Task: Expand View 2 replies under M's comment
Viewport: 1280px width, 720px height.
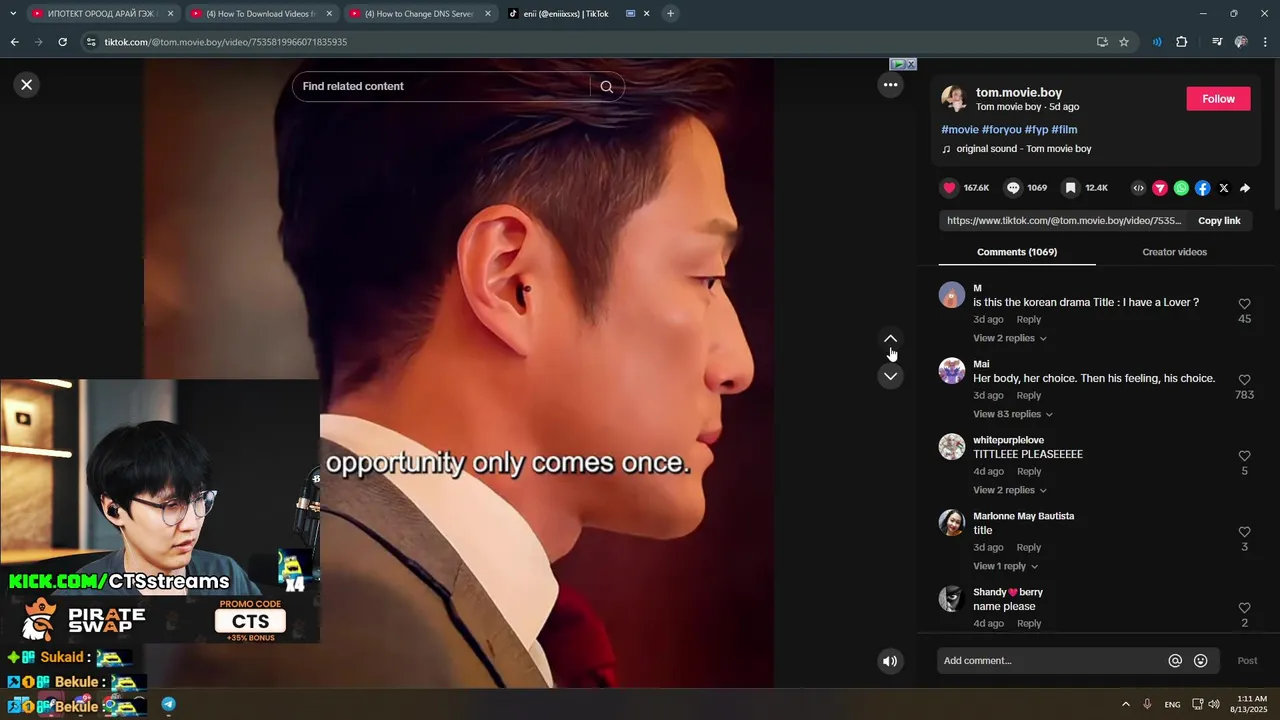Action: click(x=1009, y=338)
